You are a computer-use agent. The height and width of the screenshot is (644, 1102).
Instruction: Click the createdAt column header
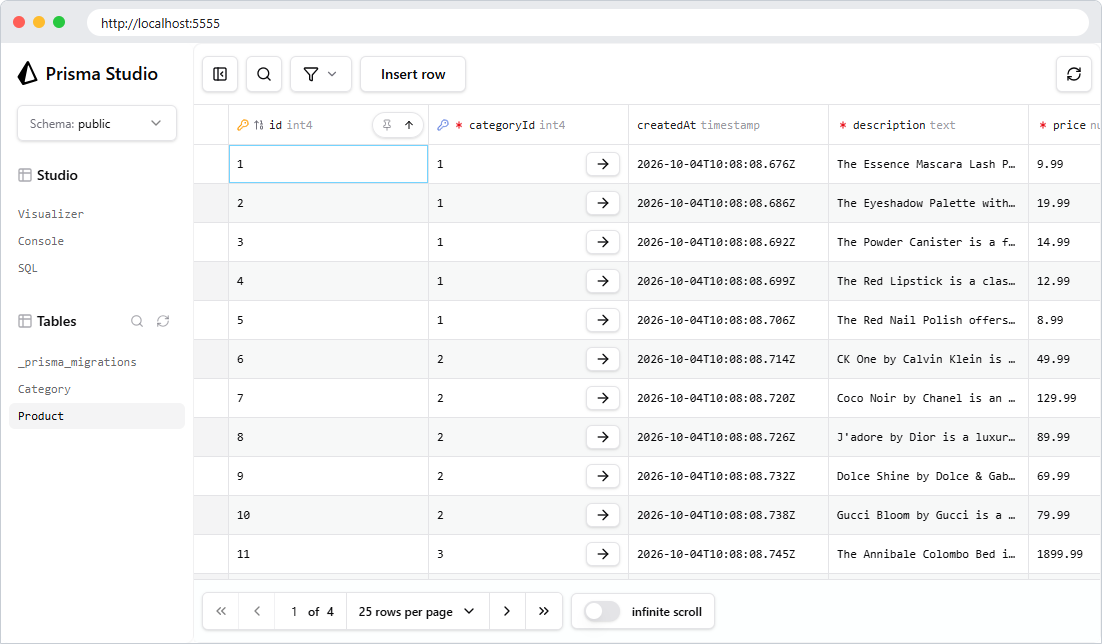729,125
